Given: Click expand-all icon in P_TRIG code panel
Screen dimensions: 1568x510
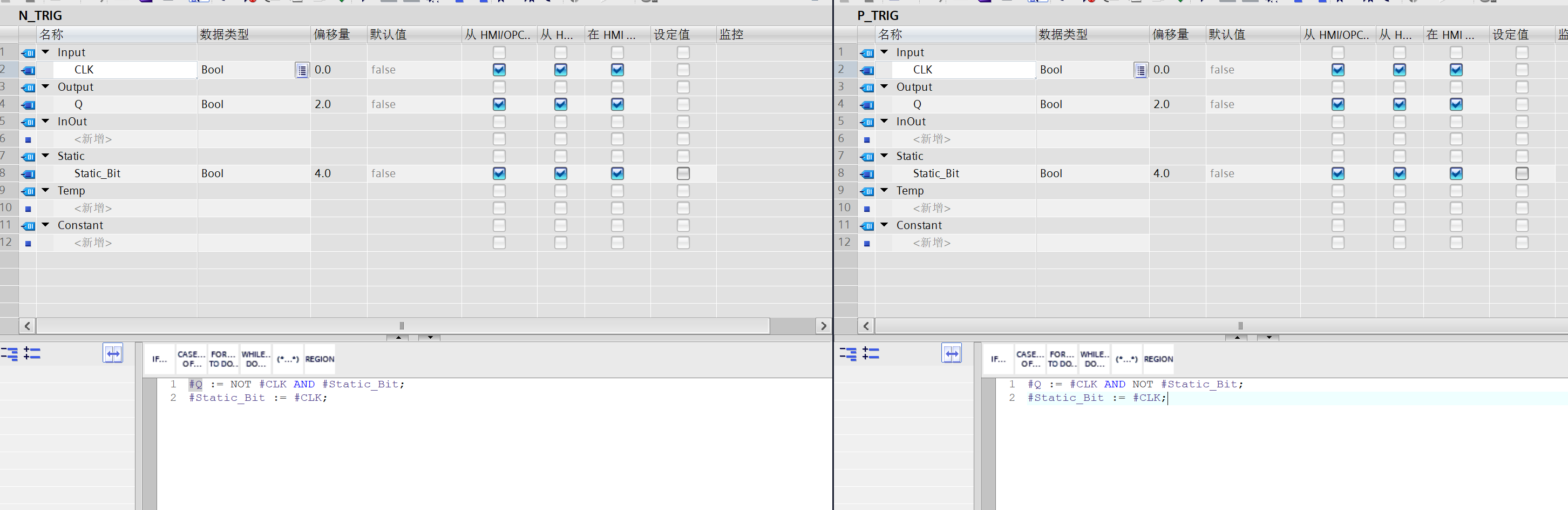Looking at the screenshot, I should pyautogui.click(x=871, y=353).
